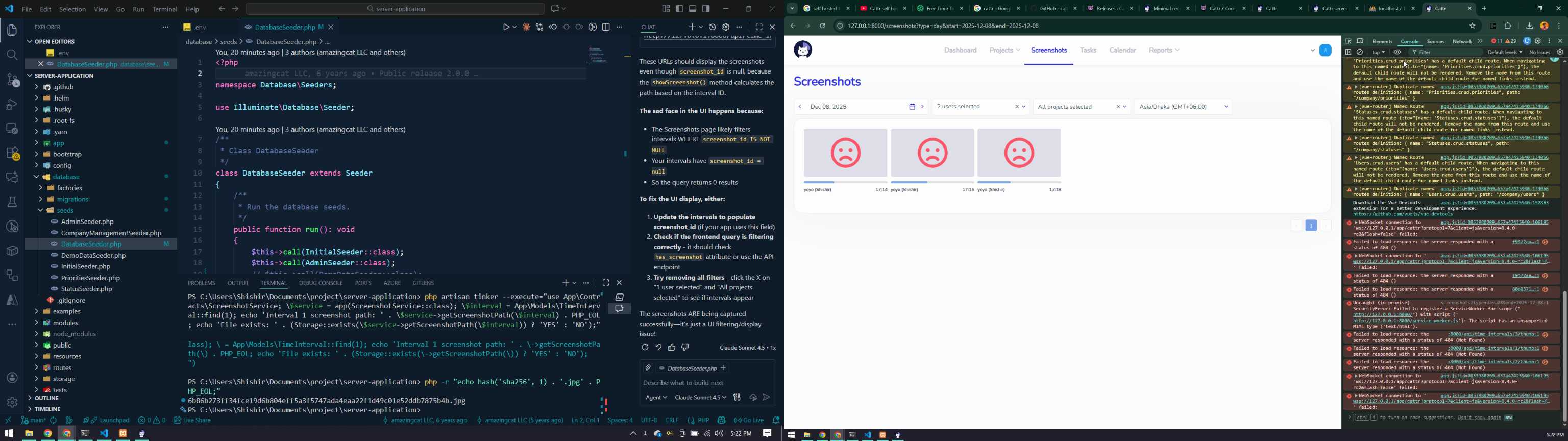Expand the Projects menu in Cattr navigation
This screenshot has width=1568, height=441.
[x=1005, y=51]
